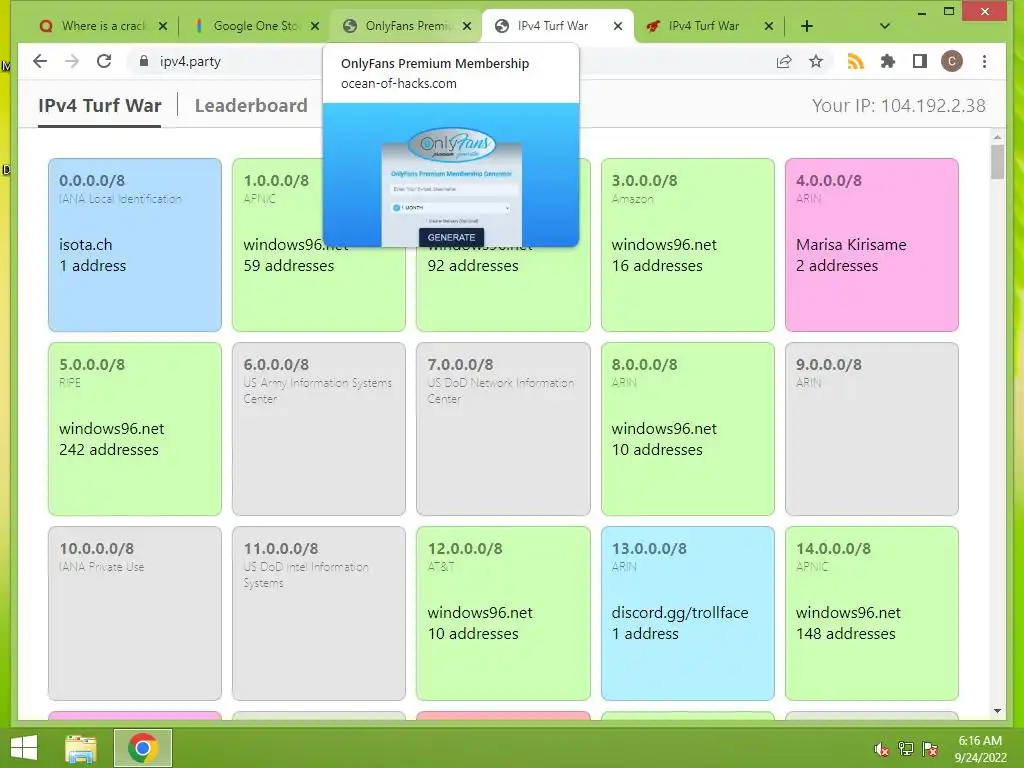Switch to the 'Where is a crack' tab

tap(101, 26)
